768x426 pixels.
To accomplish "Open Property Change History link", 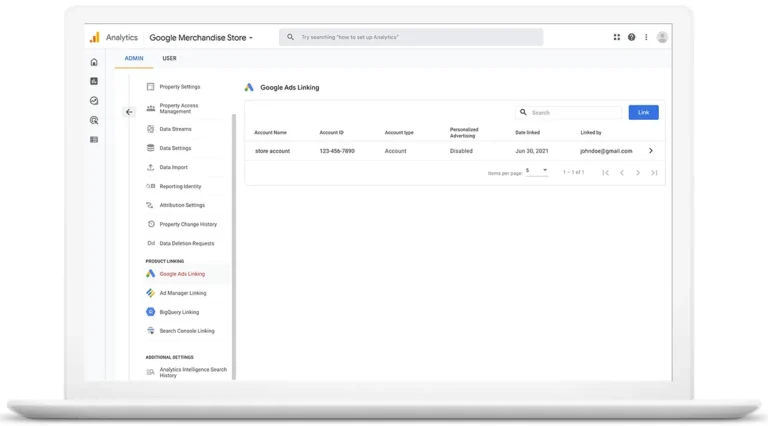I will 188,224.
